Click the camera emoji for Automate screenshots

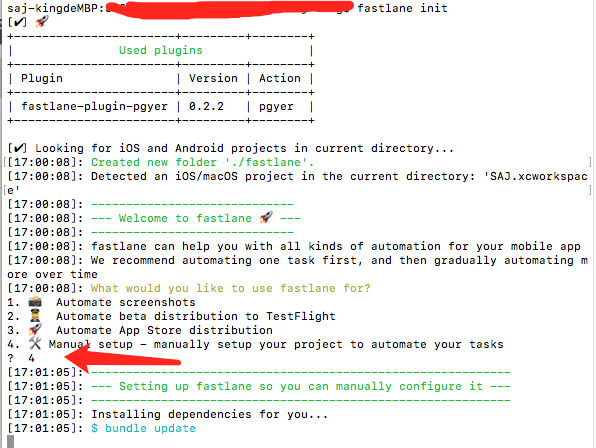[x=35, y=302]
